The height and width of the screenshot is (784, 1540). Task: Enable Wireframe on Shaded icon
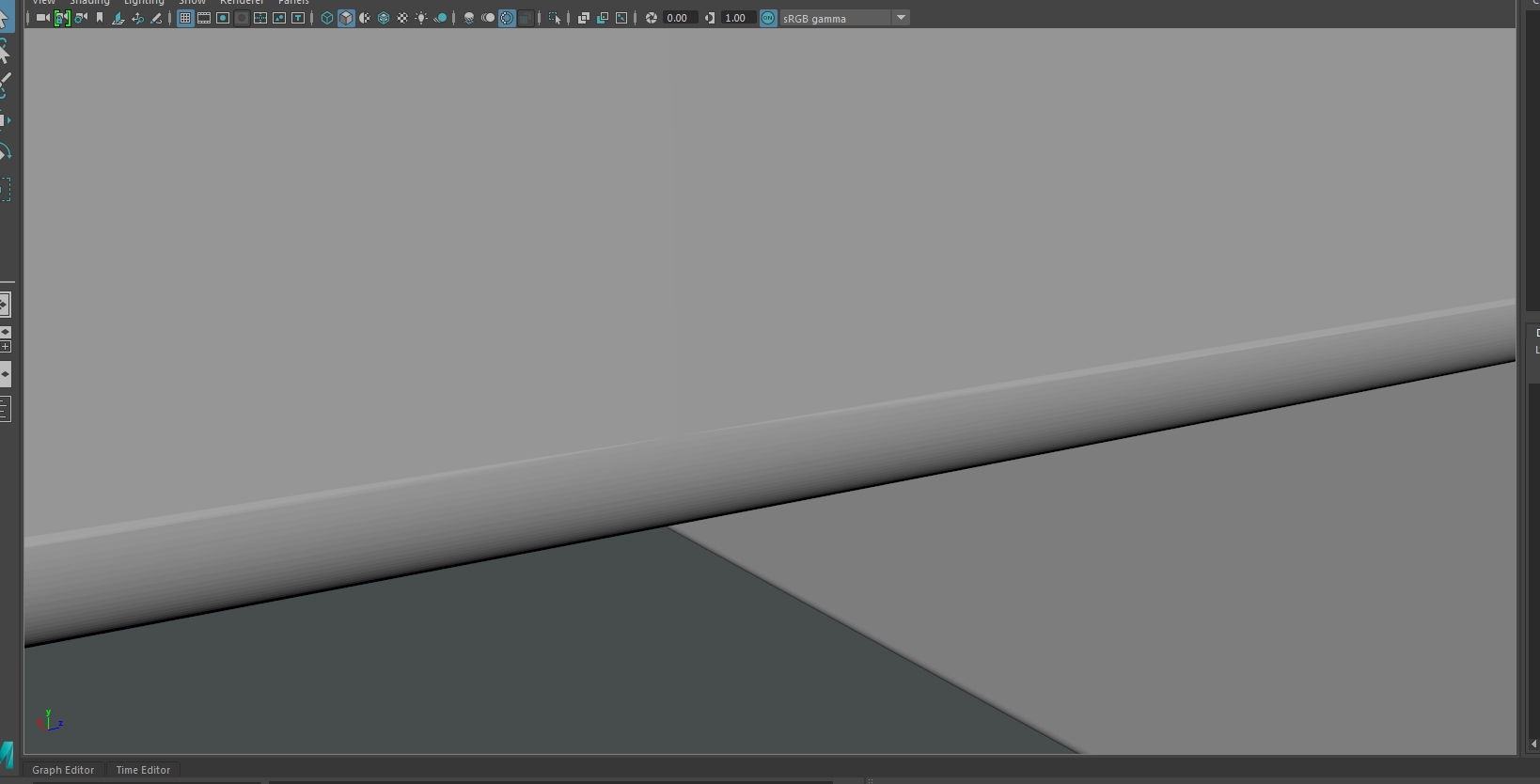tap(384, 18)
